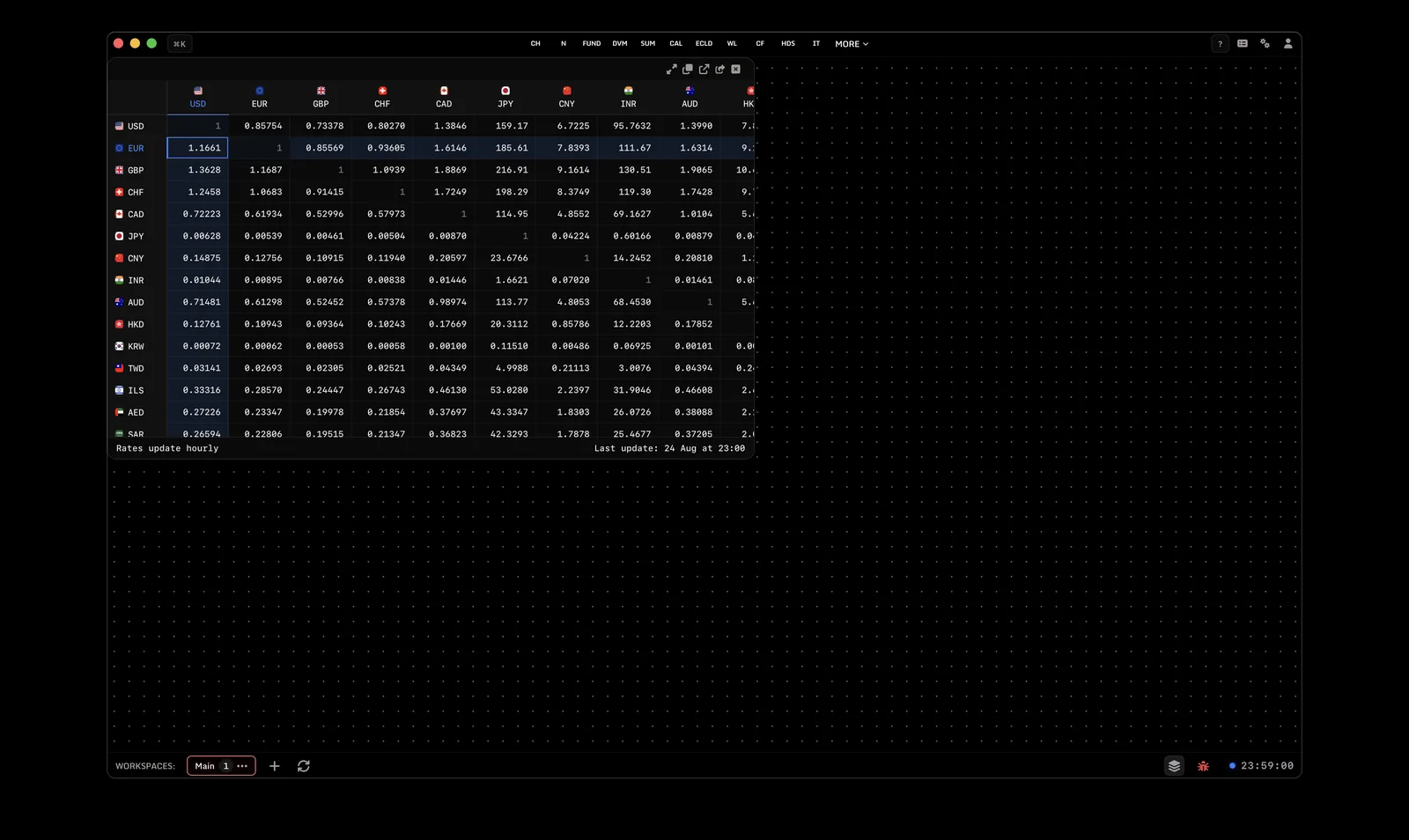Click the INR row label
The height and width of the screenshot is (840, 1409).
tap(137, 280)
